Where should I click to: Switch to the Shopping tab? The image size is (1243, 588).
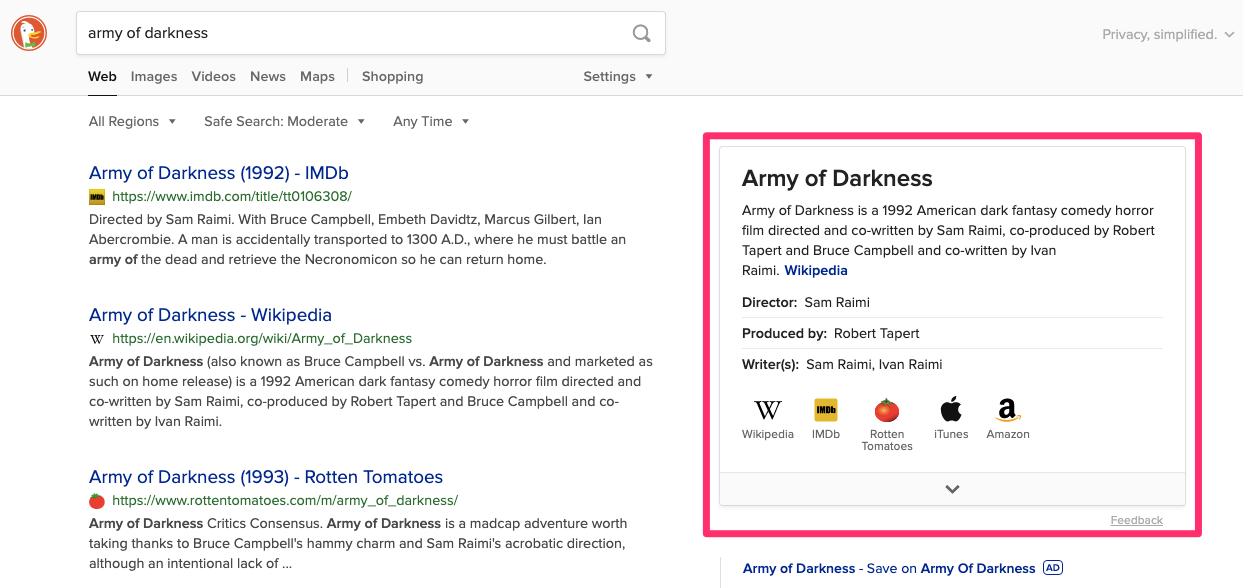pyautogui.click(x=392, y=77)
